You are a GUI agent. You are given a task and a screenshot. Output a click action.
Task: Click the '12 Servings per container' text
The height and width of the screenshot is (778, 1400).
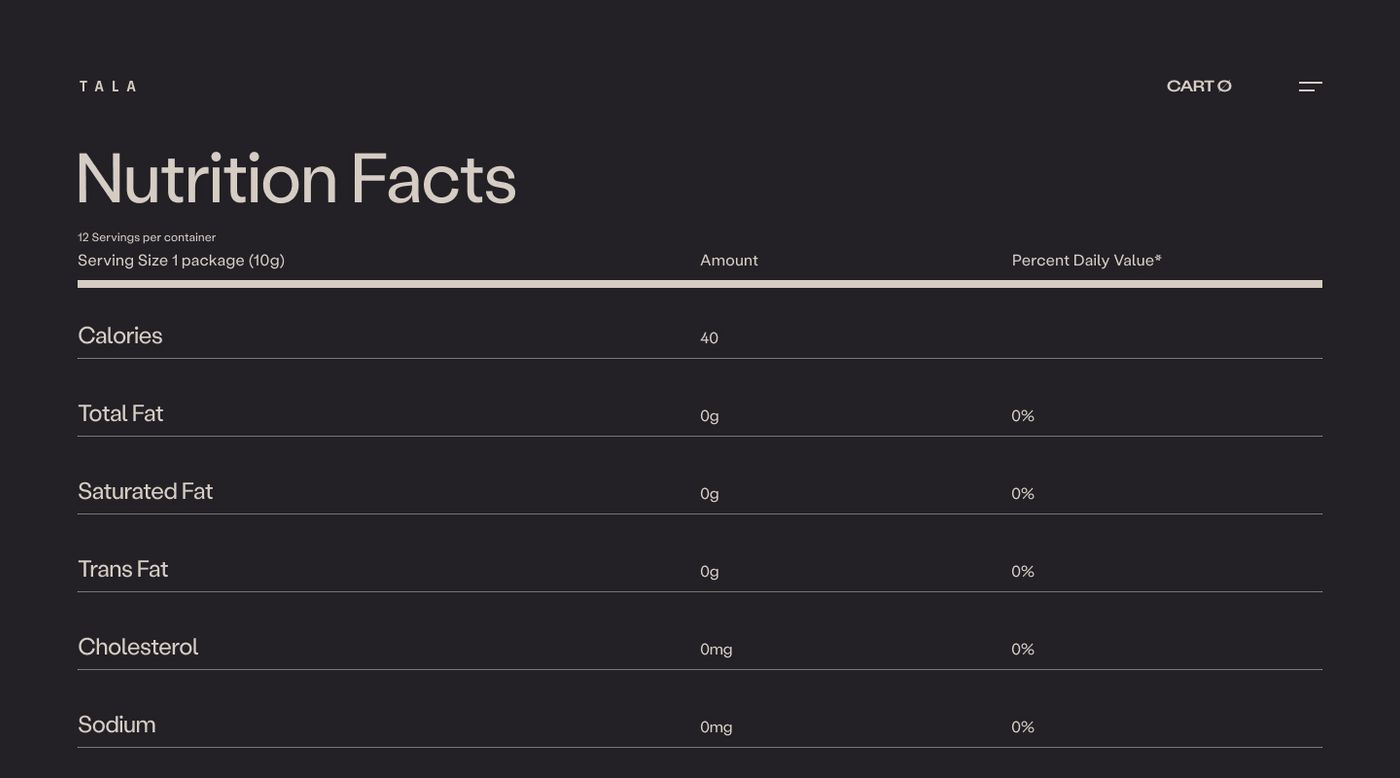point(147,237)
